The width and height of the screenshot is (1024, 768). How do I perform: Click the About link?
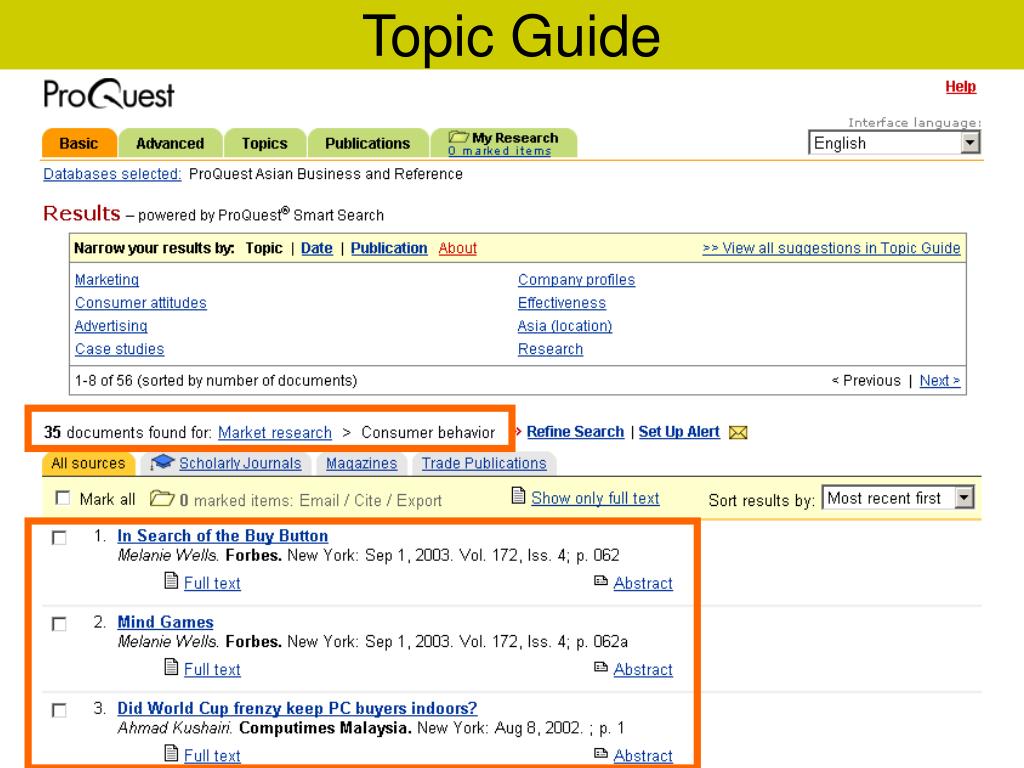(458, 248)
